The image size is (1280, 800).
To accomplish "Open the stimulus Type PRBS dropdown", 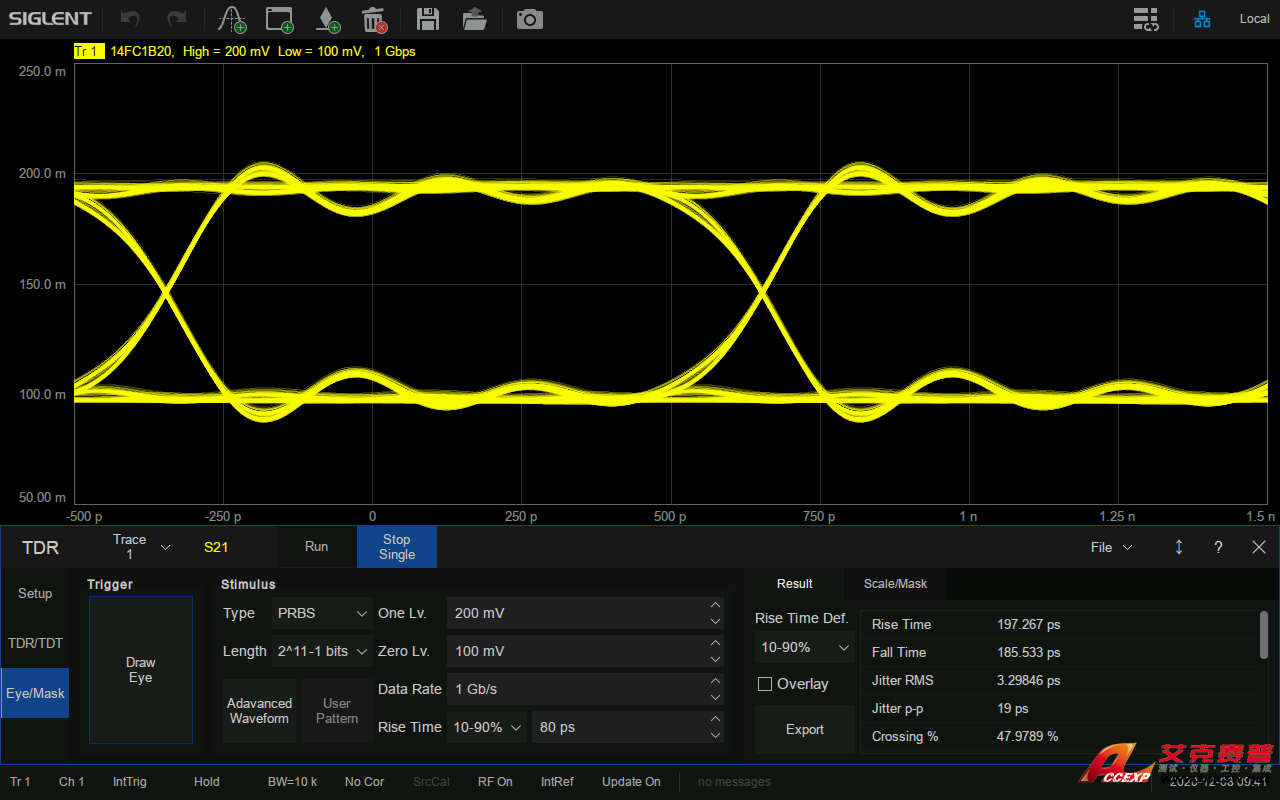I will point(322,613).
